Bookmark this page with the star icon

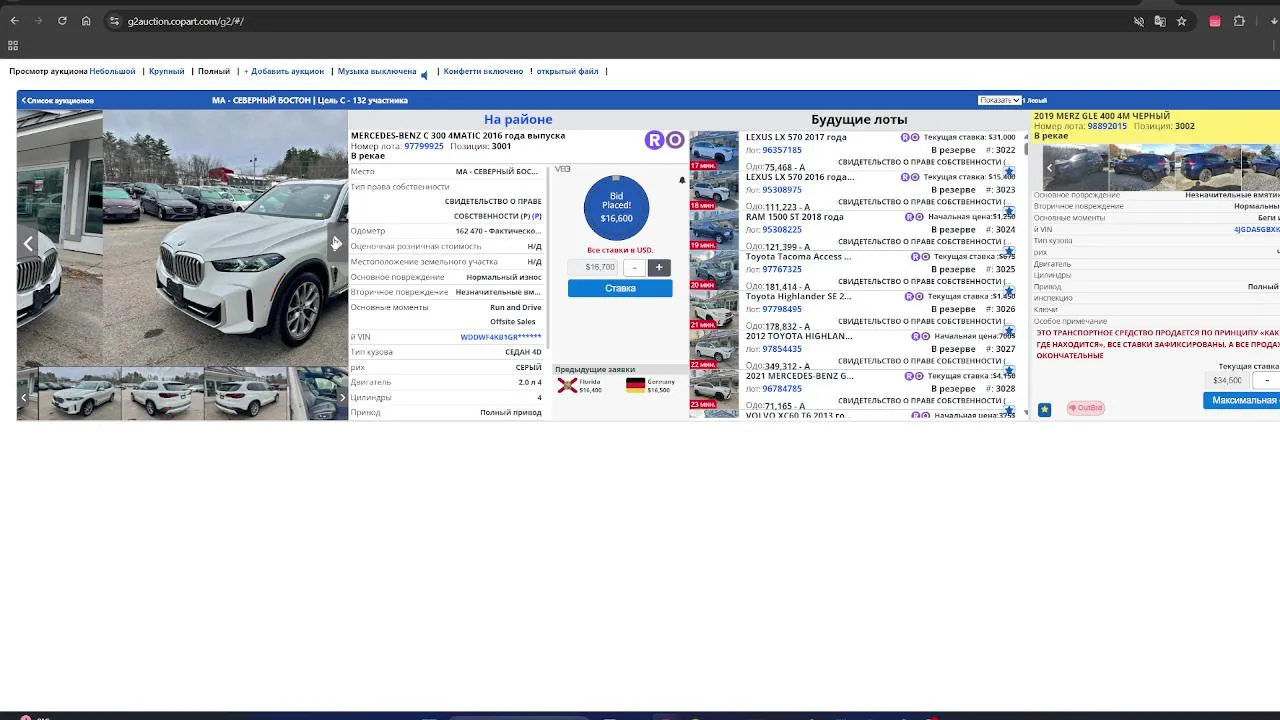(x=1182, y=21)
